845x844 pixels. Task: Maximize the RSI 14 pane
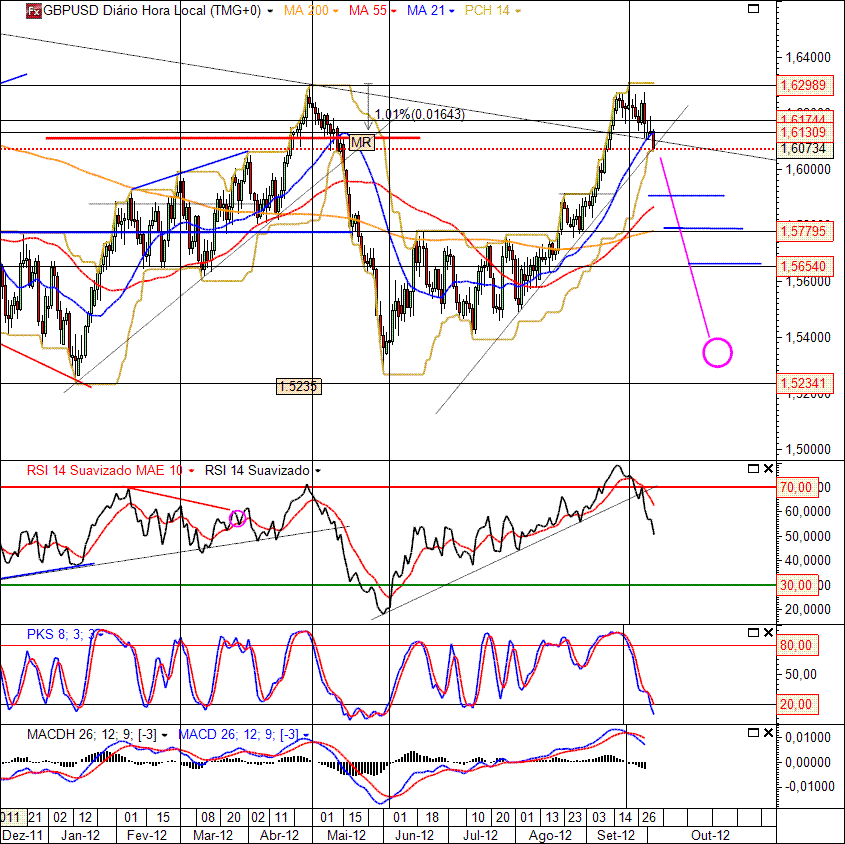[x=753, y=469]
